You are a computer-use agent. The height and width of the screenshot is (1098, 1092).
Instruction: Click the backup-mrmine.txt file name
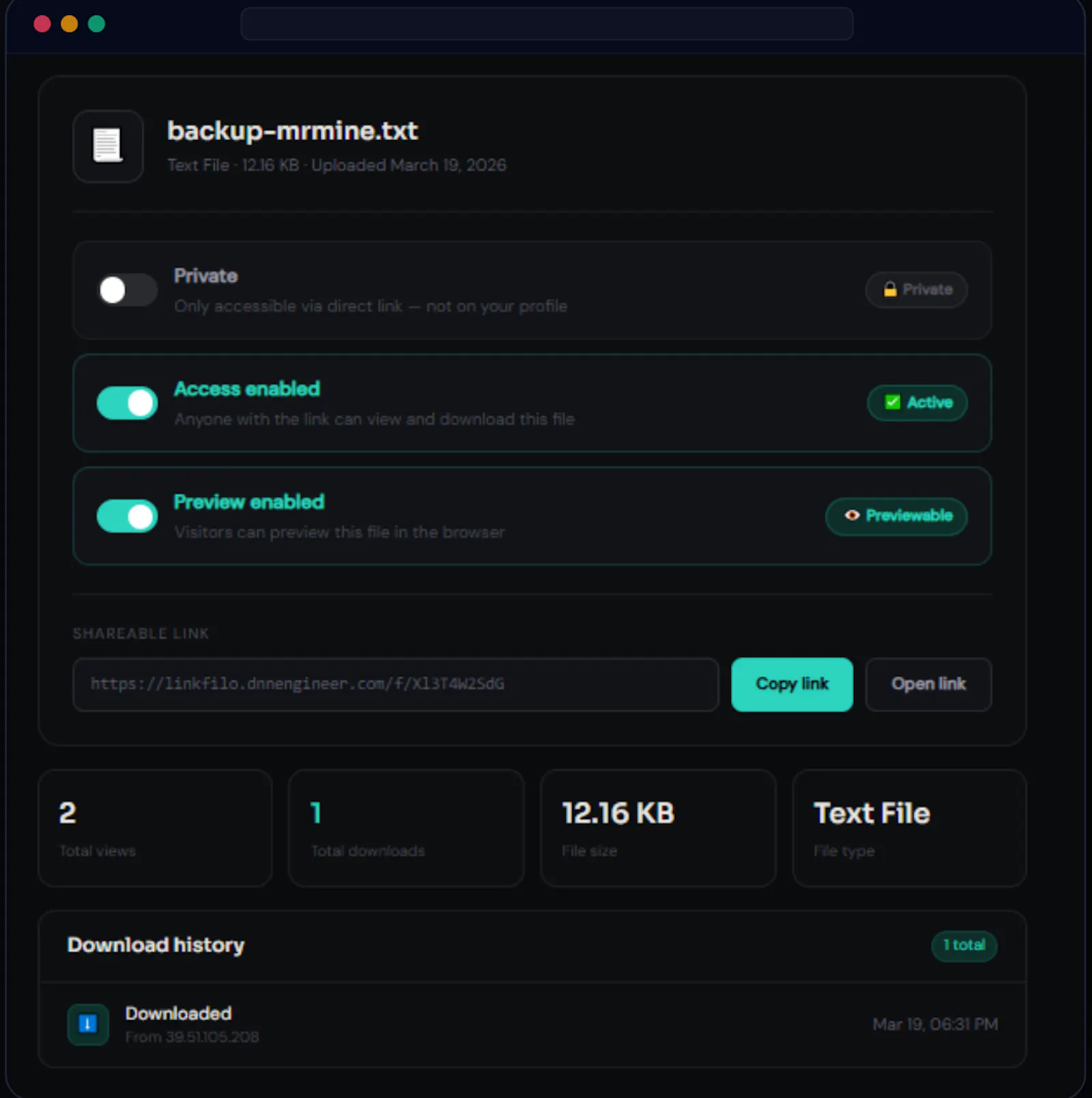(x=292, y=130)
